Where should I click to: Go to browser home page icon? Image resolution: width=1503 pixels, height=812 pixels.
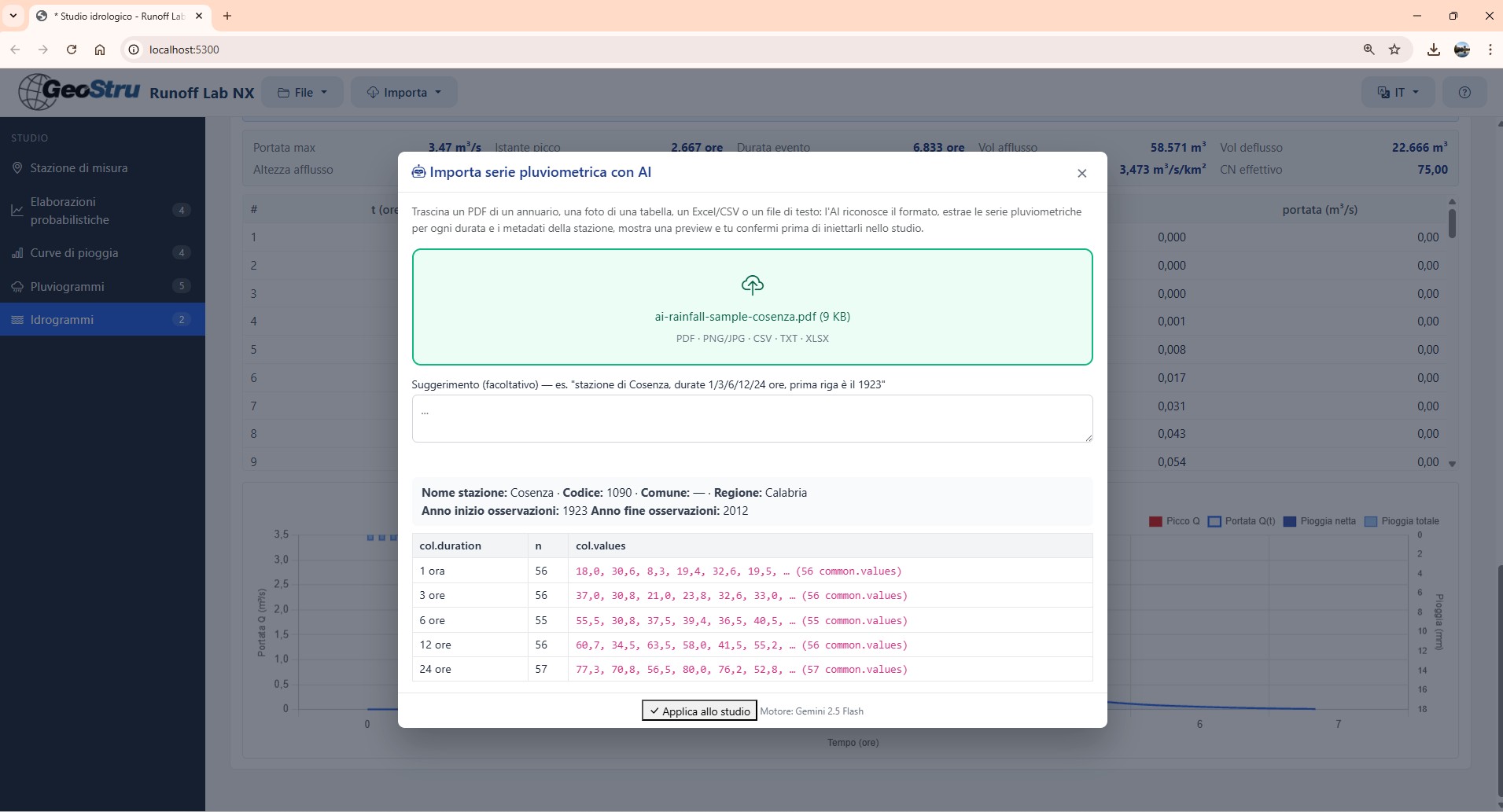tap(100, 50)
